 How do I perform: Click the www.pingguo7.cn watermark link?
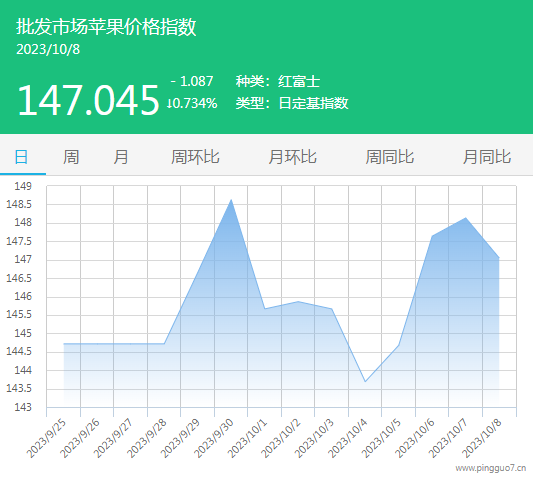pos(491,468)
